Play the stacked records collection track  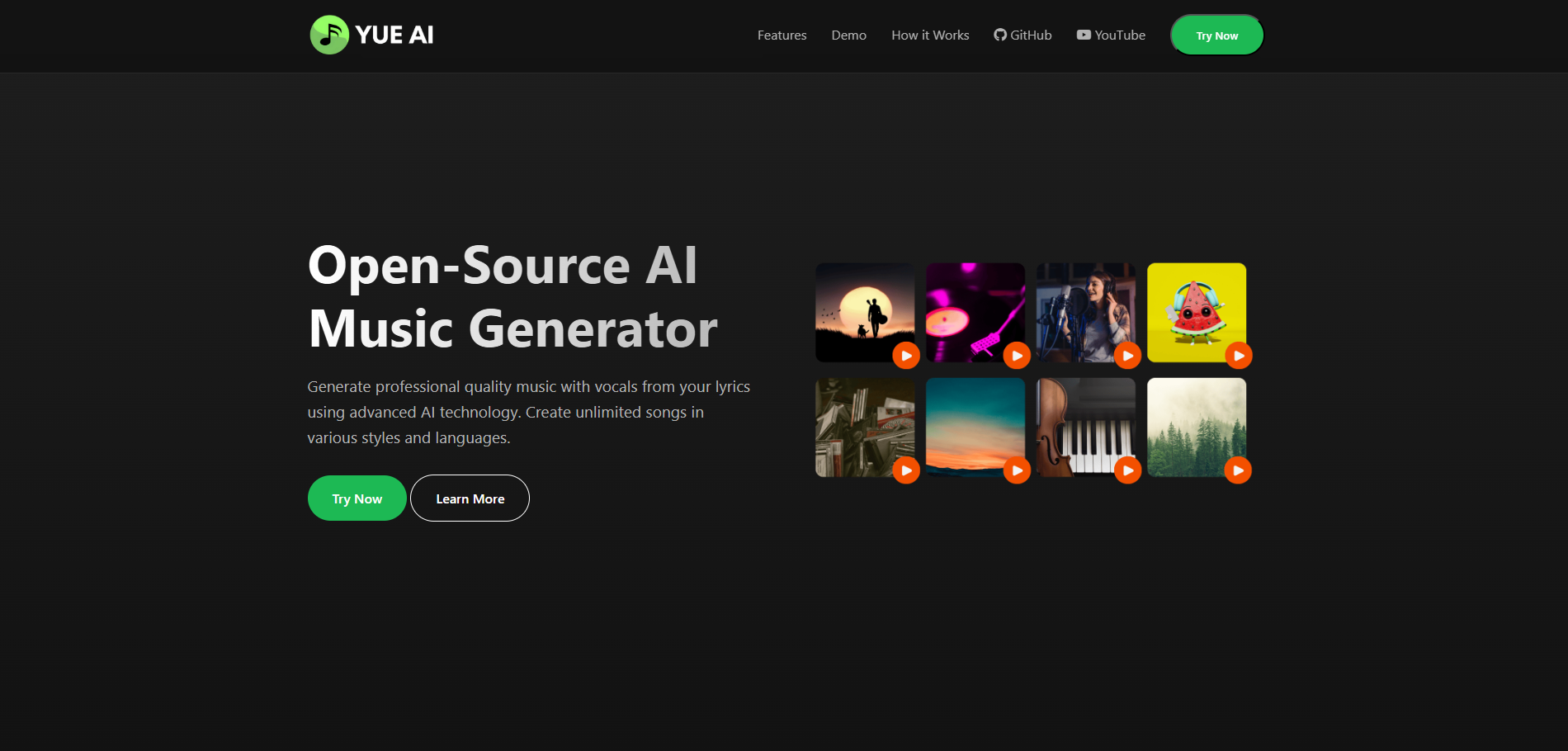906,470
